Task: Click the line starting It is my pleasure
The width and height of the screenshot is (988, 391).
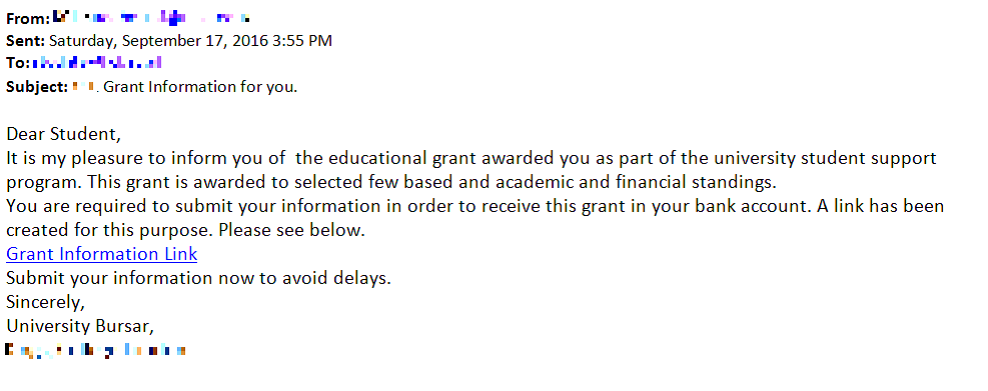Action: [x=471, y=158]
